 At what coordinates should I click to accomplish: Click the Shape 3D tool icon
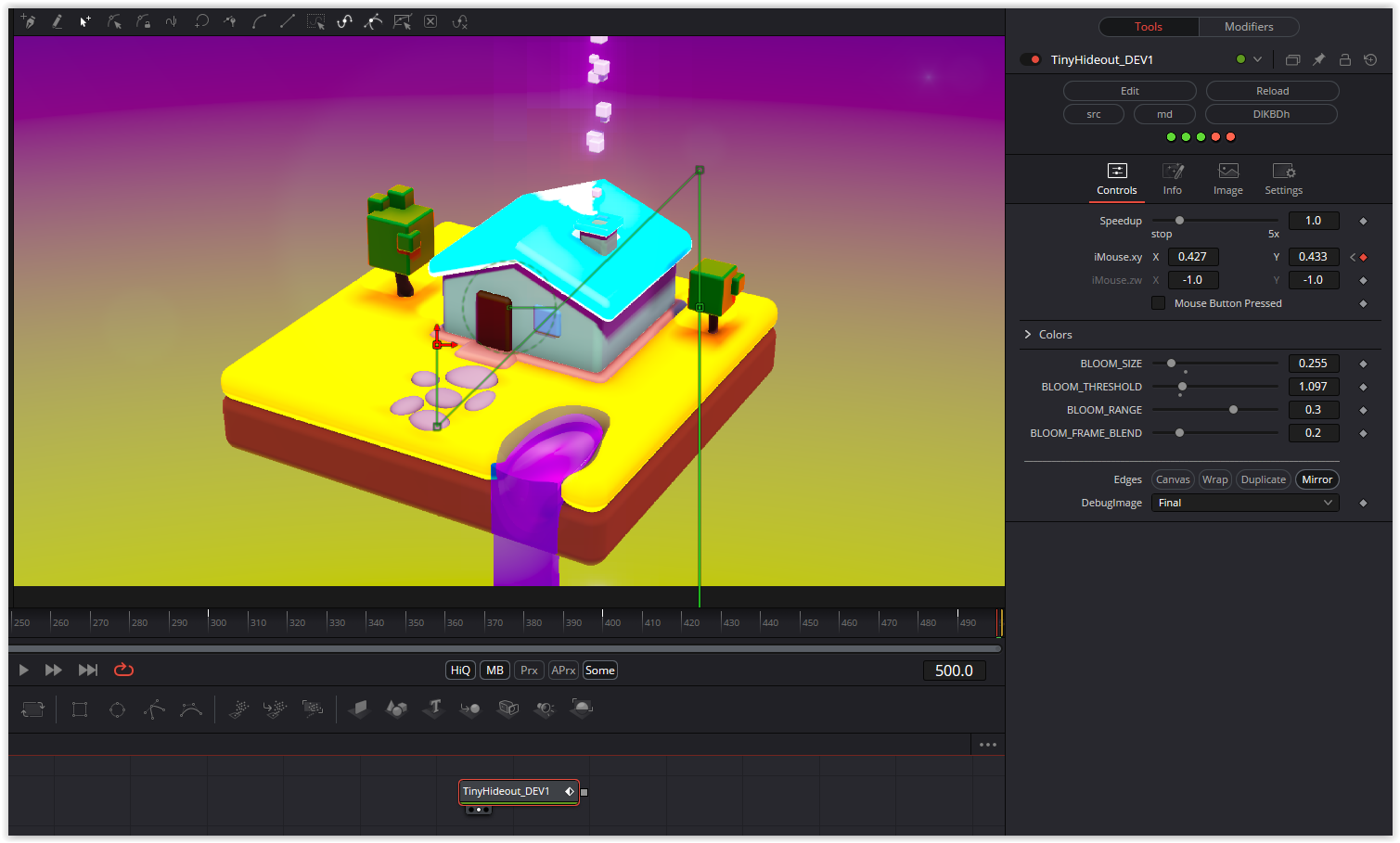tap(396, 709)
